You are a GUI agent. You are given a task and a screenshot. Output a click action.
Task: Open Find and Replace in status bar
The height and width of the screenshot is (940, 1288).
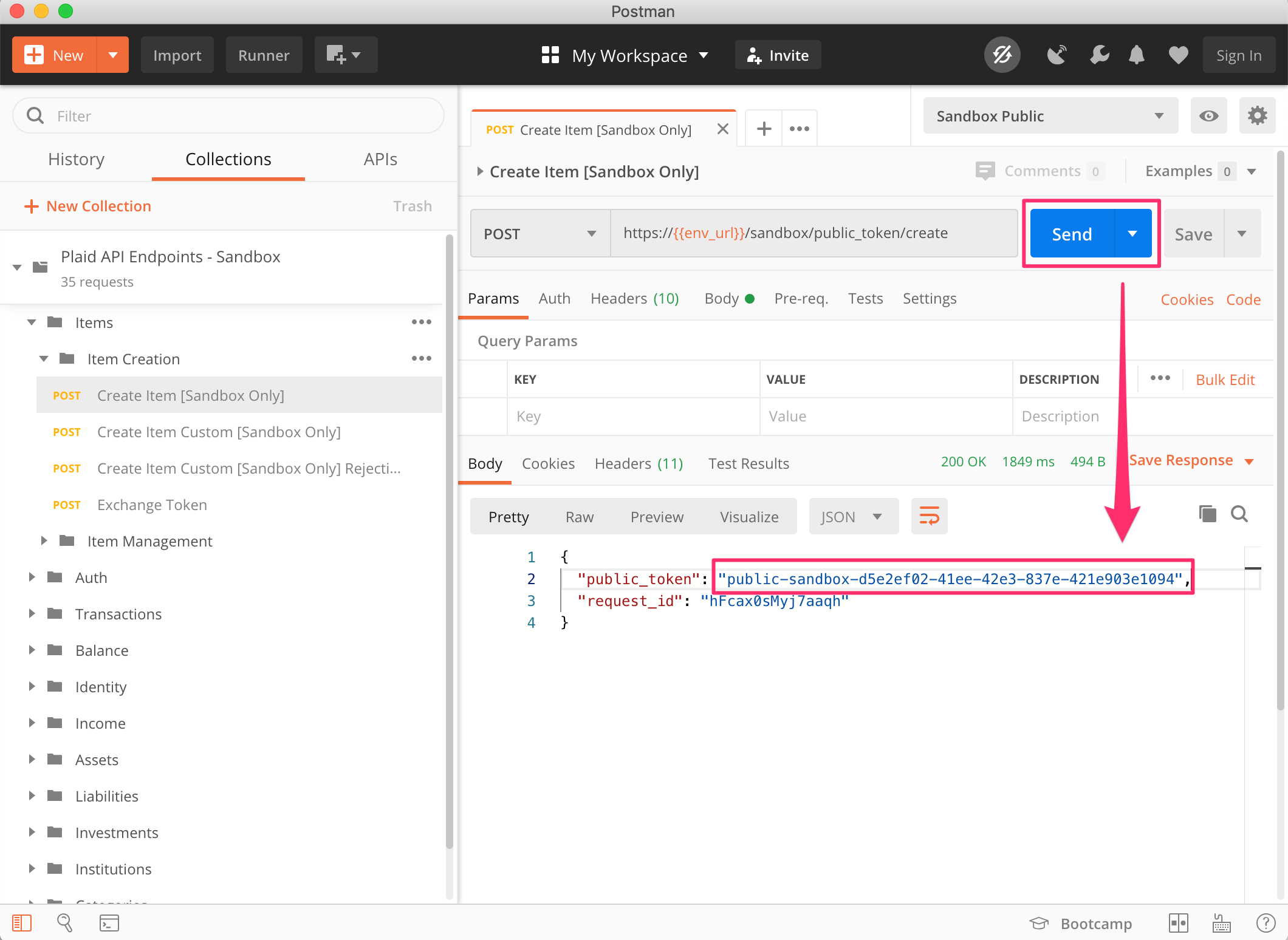click(x=64, y=923)
